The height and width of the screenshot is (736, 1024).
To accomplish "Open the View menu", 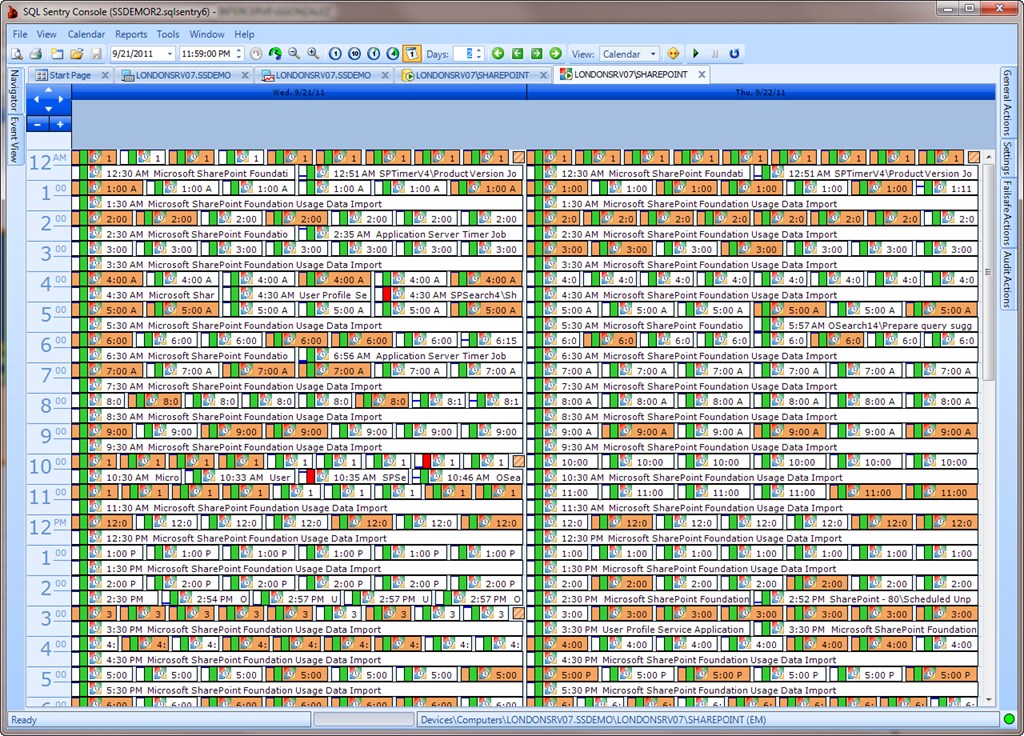I will (46, 35).
